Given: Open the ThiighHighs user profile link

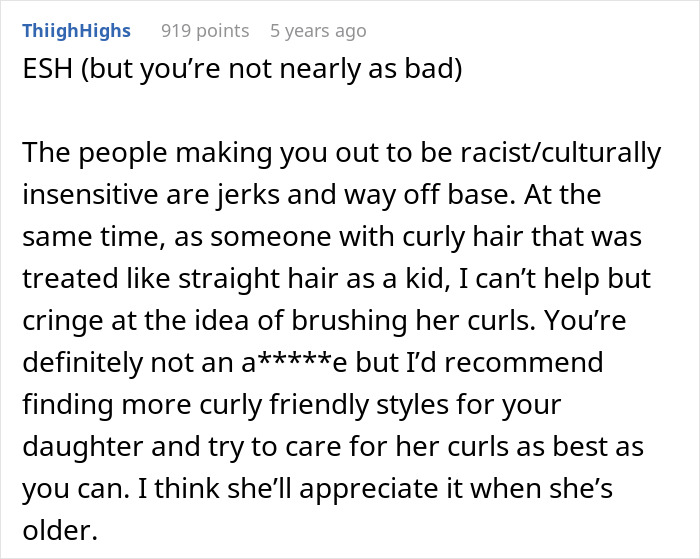Looking at the screenshot, I should pyautogui.click(x=76, y=31).
